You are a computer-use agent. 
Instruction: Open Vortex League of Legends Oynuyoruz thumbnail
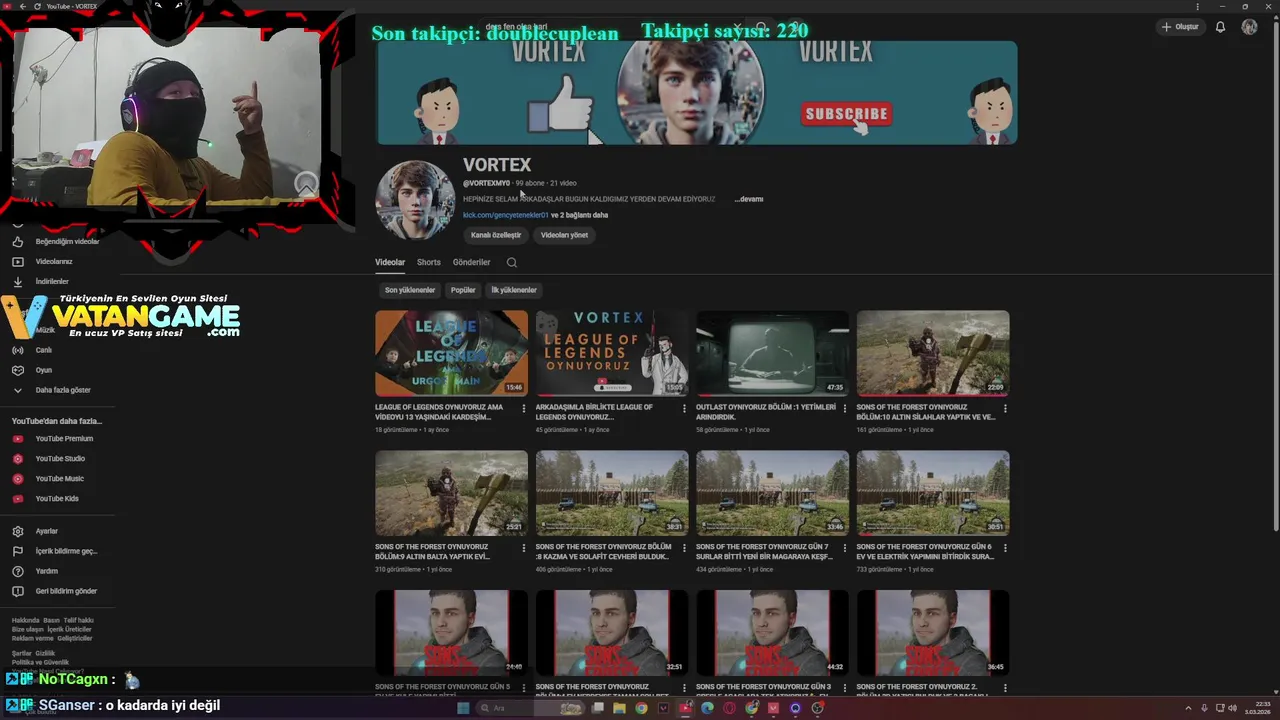pos(612,353)
